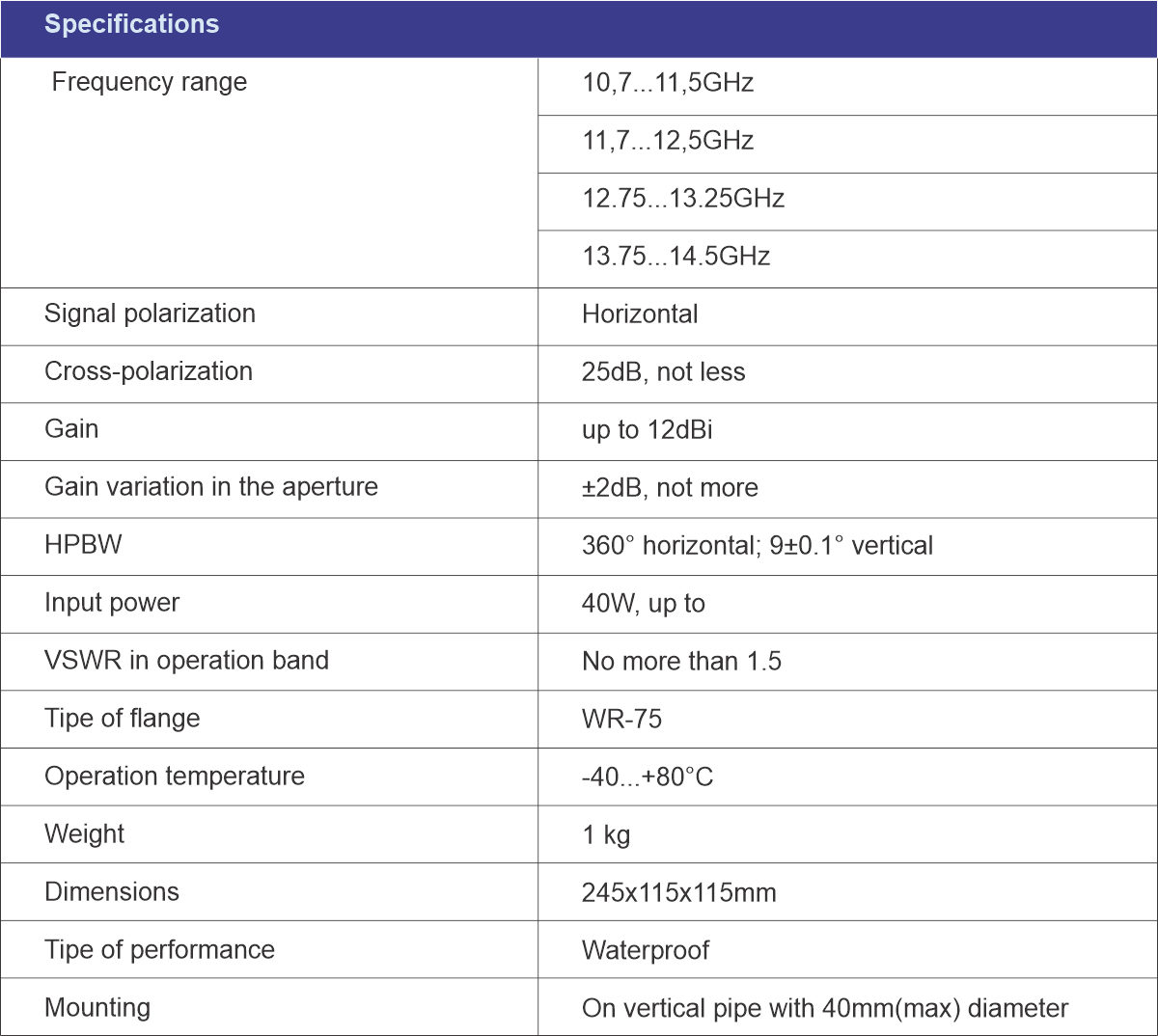Click the HPBW row label
This screenshot has width=1158, height=1036.
(83, 545)
